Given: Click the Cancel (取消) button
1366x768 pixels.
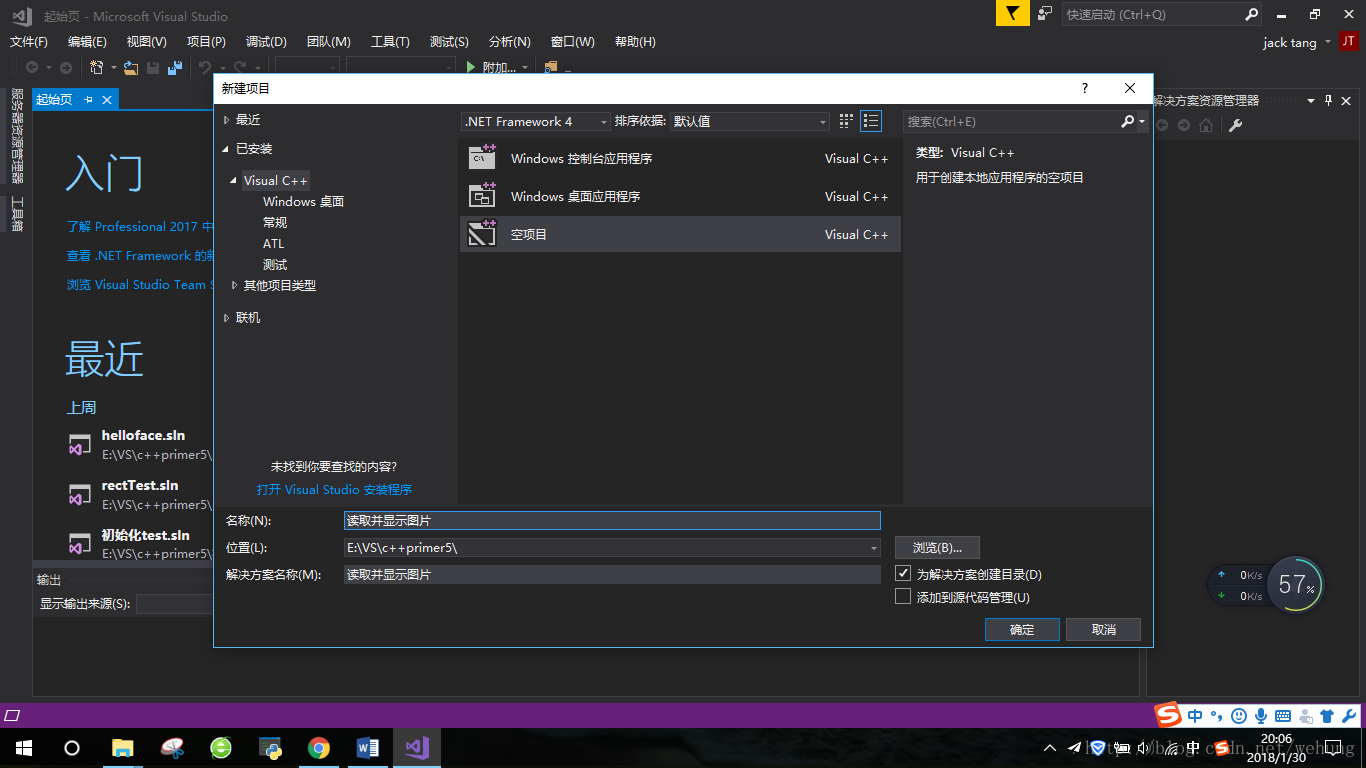Looking at the screenshot, I should coord(1103,629).
